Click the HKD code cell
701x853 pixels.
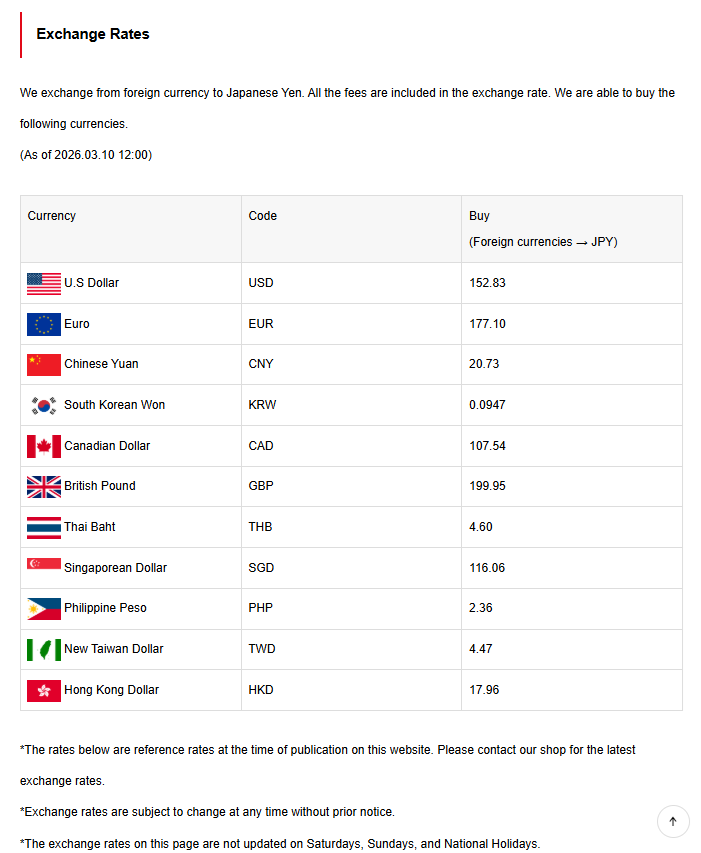click(x=261, y=690)
